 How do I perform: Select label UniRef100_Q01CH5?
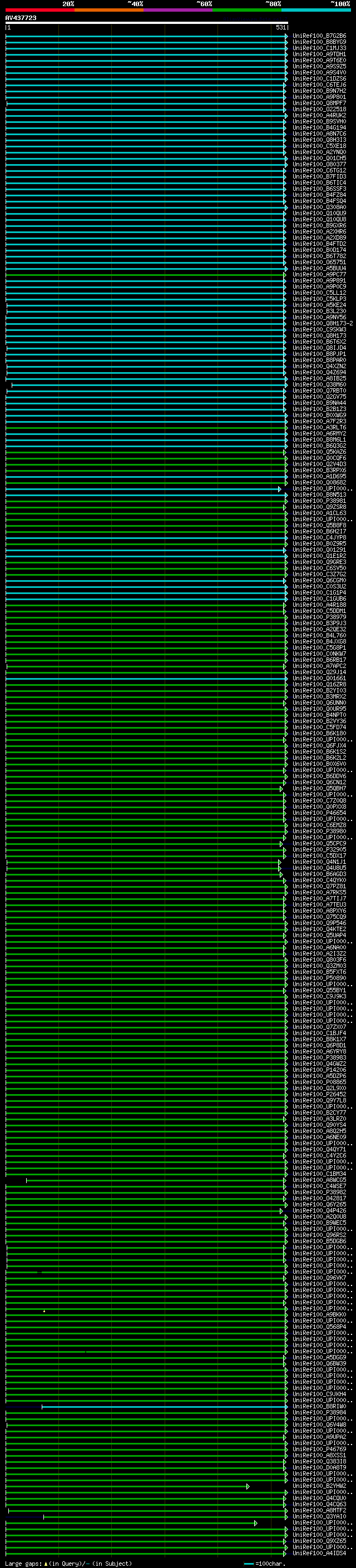pos(319,159)
